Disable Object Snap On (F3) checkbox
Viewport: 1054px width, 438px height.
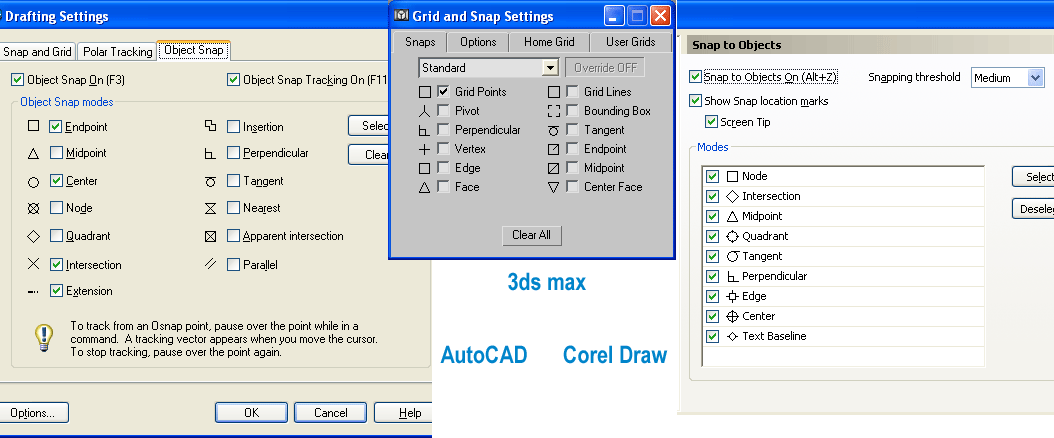17,79
